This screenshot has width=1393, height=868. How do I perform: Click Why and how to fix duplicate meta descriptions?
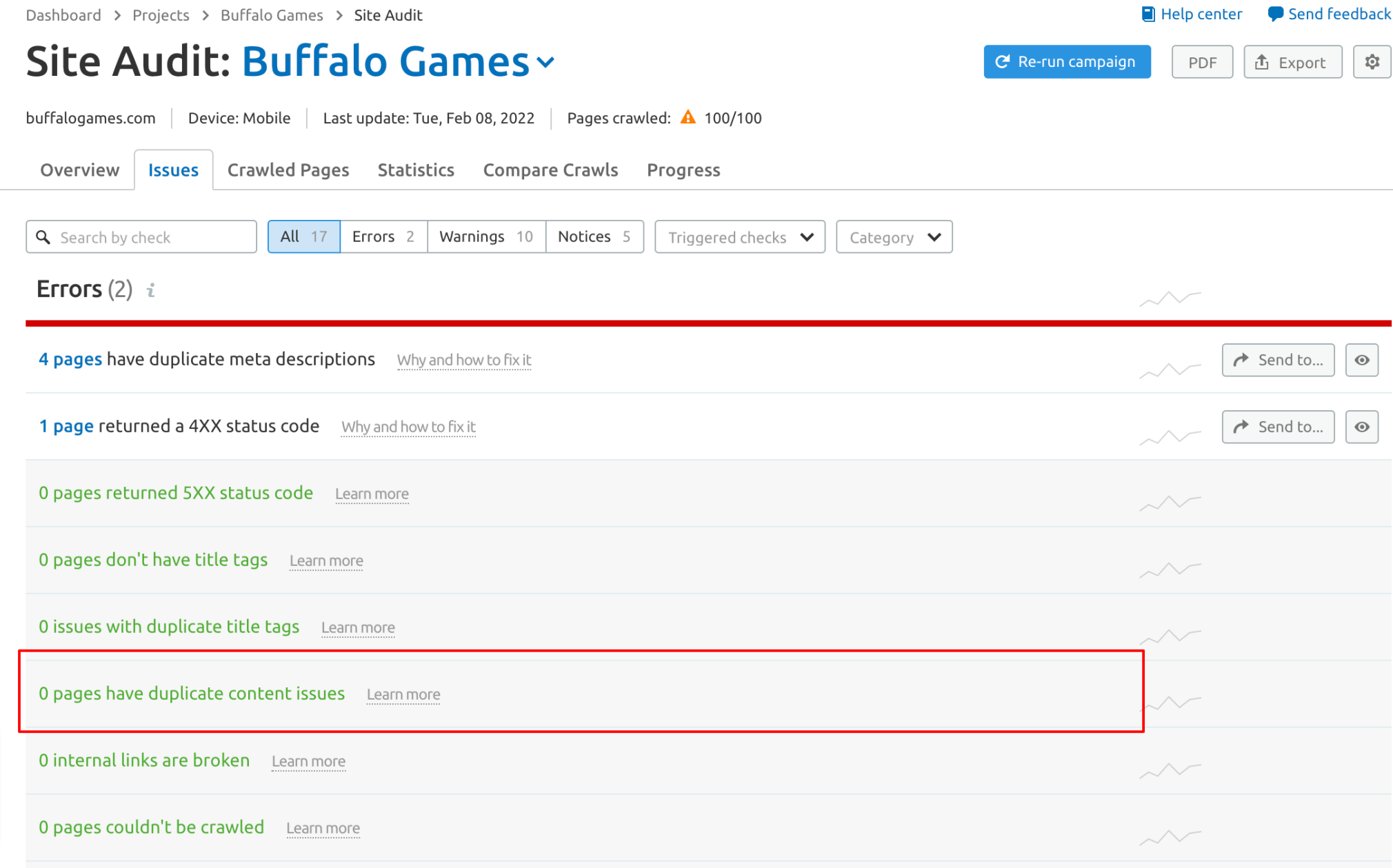[x=465, y=359]
